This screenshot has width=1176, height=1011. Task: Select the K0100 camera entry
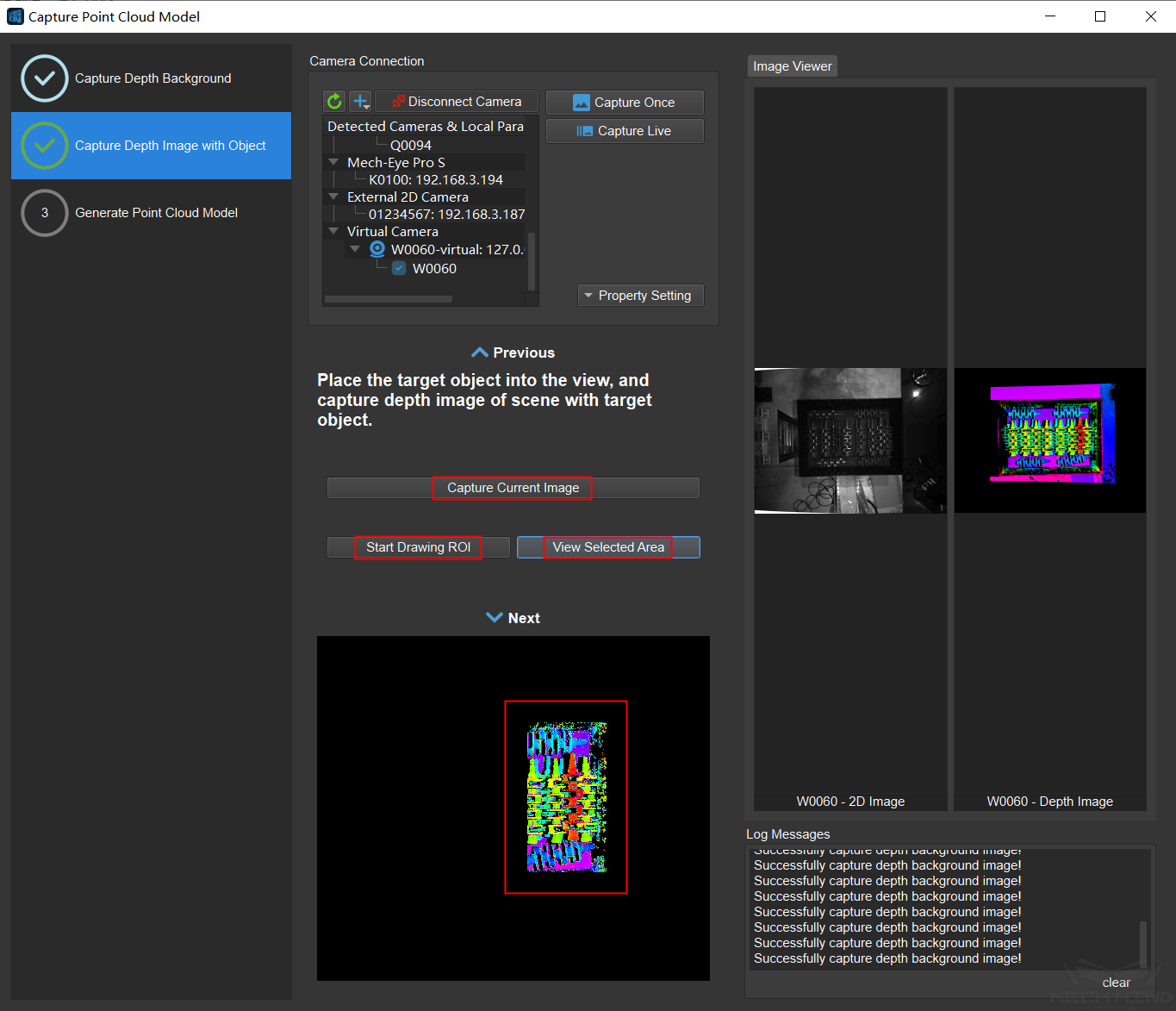tap(435, 180)
